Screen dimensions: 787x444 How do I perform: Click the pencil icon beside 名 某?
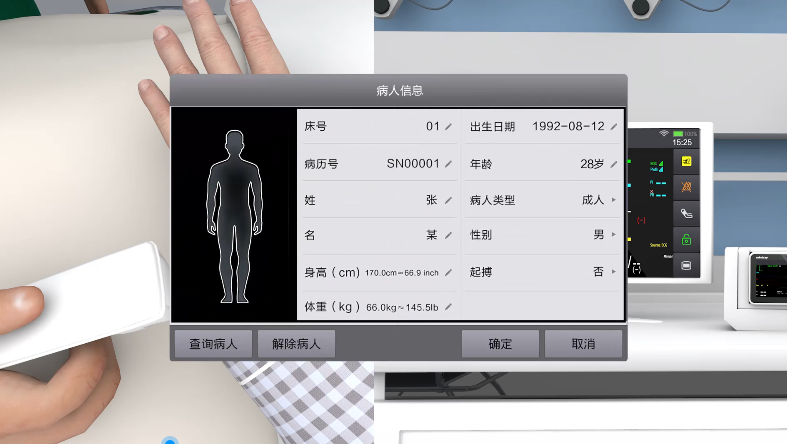[x=448, y=235]
